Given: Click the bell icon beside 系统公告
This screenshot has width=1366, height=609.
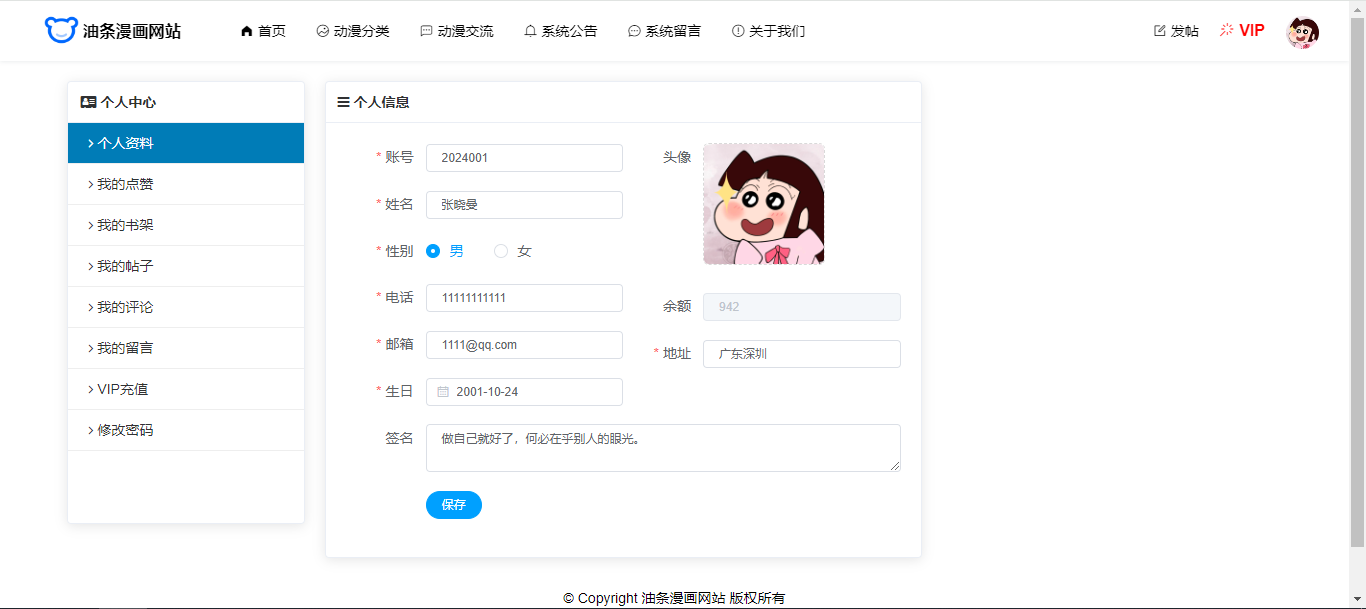Looking at the screenshot, I should 530,31.
